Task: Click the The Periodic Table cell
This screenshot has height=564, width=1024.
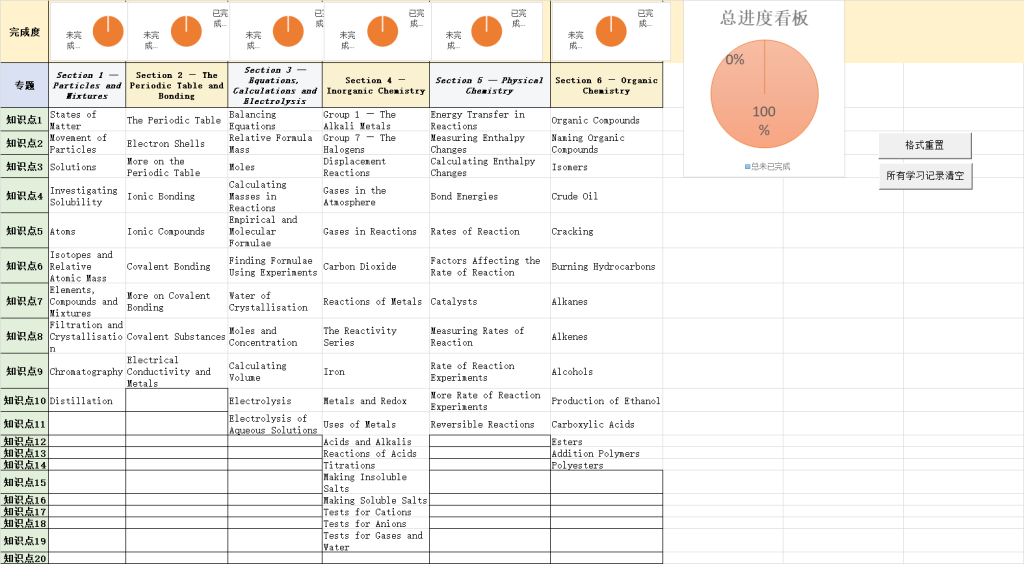Action: pos(176,120)
